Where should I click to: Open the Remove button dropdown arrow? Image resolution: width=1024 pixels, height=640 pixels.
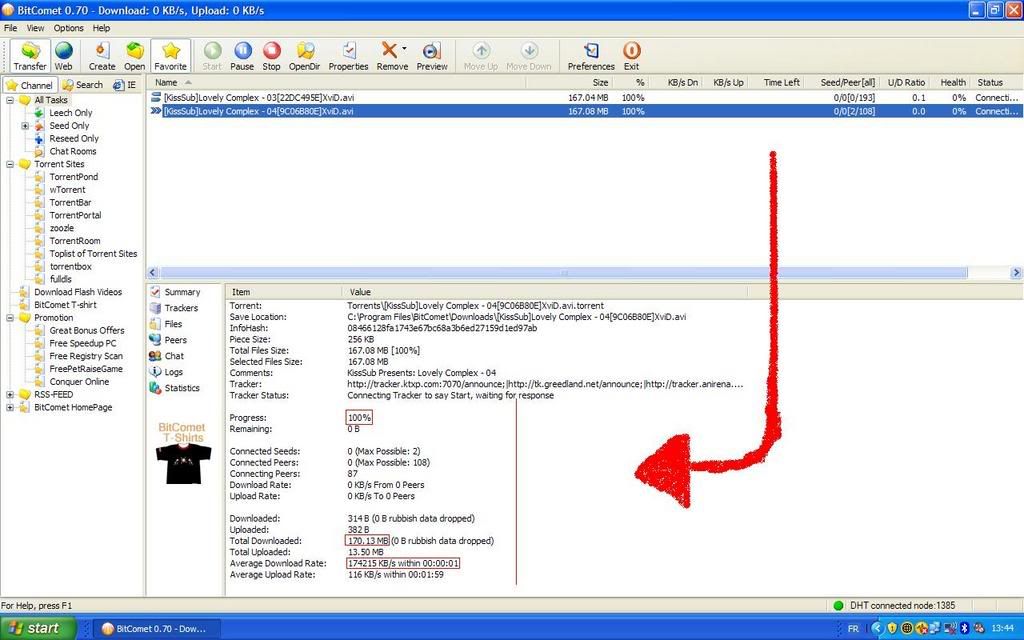404,49
